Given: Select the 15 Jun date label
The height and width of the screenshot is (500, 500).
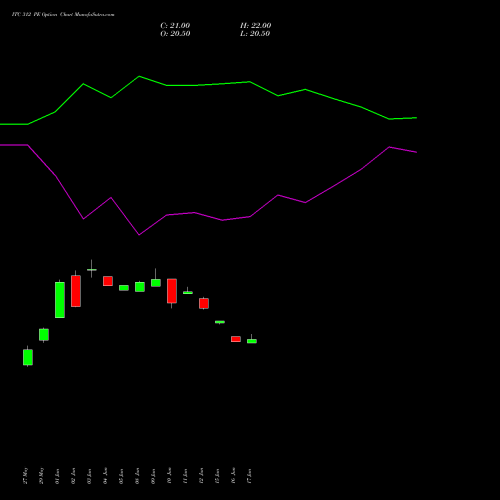Looking at the screenshot, I should click(218, 476).
